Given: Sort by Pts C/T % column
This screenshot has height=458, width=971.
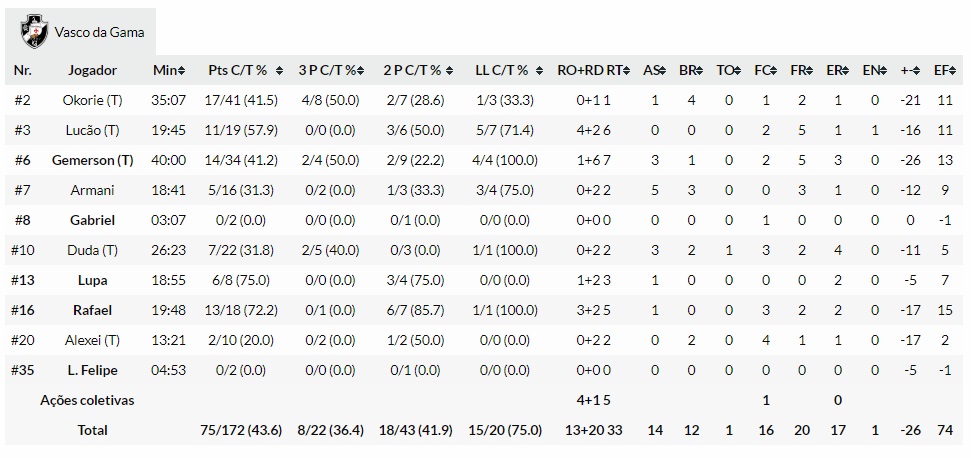Looking at the screenshot, I should (242, 70).
